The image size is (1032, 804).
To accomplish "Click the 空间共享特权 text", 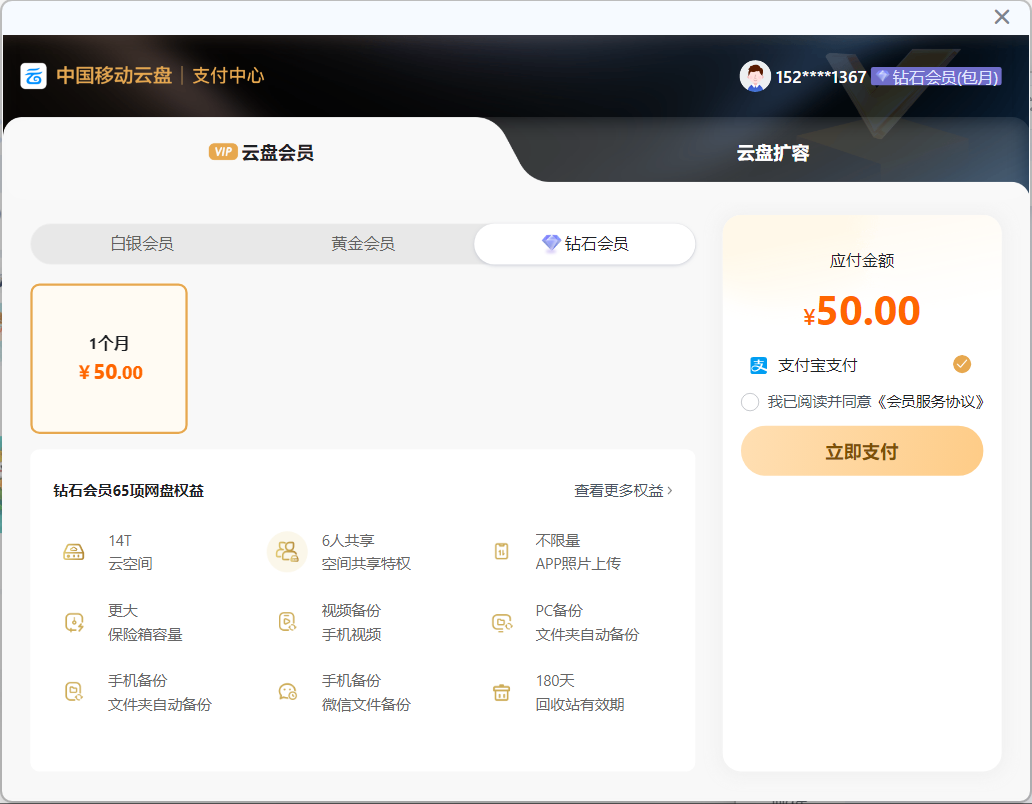I will [x=366, y=563].
